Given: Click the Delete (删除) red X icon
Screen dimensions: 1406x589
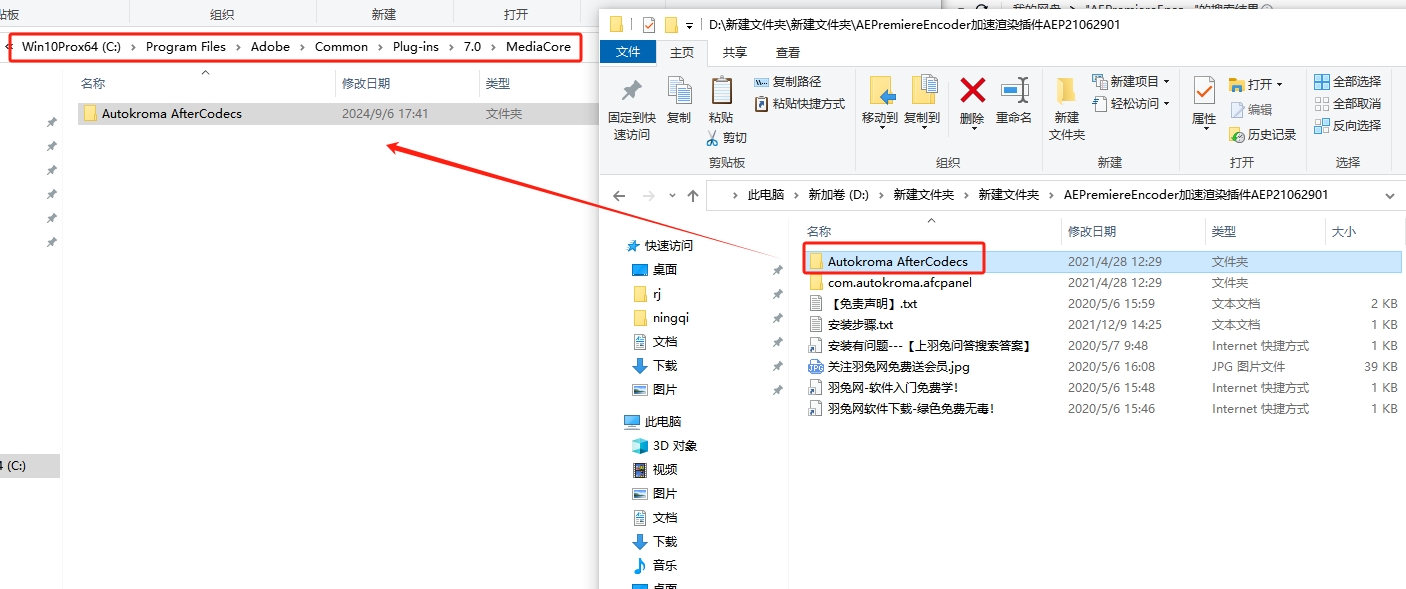Looking at the screenshot, I should [972, 91].
